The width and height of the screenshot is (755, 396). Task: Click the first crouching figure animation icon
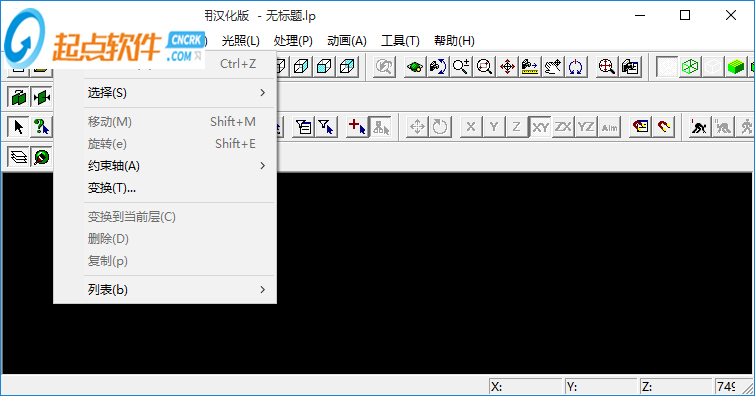point(699,127)
